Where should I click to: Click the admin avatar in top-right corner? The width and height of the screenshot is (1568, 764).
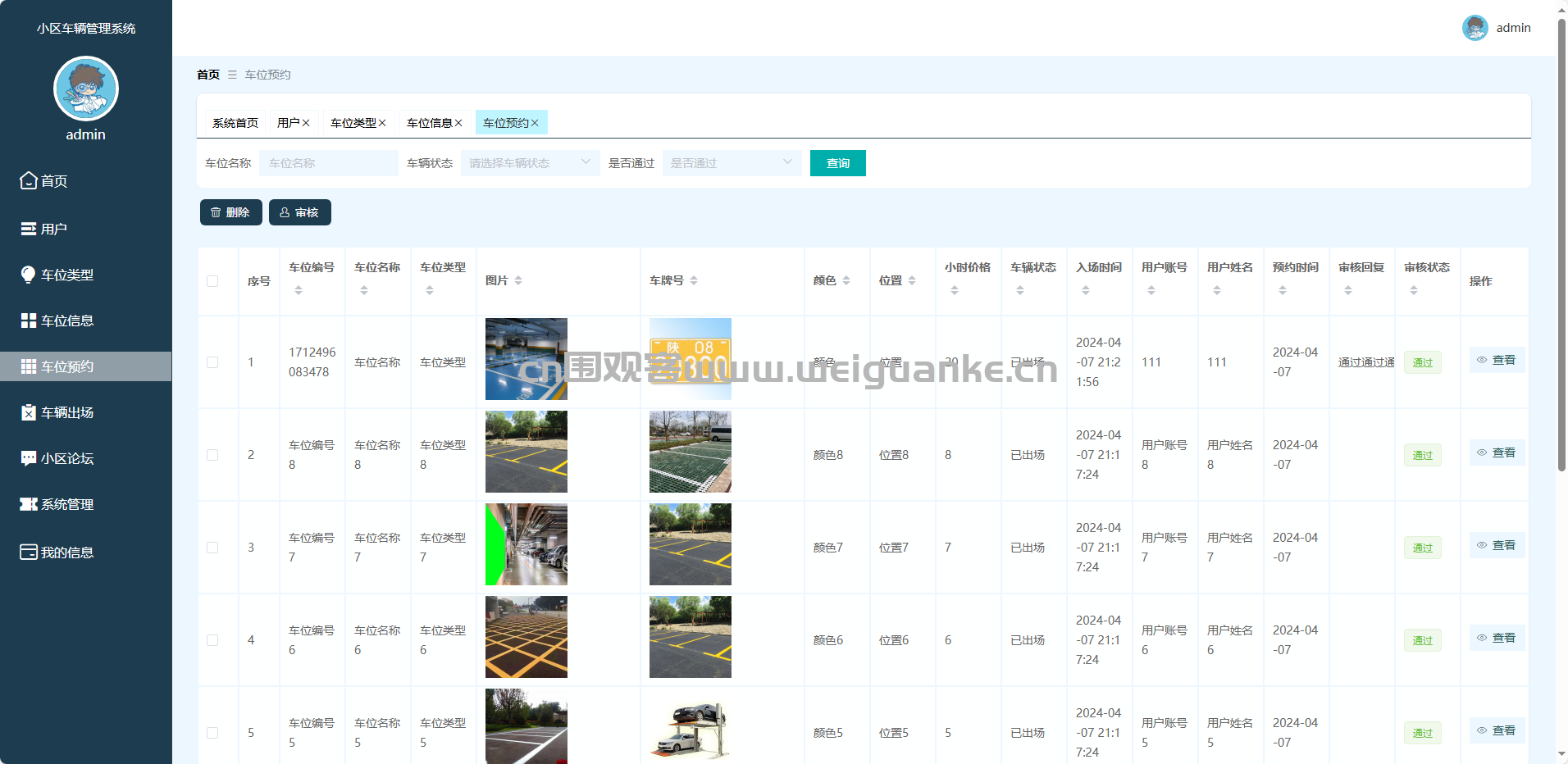pos(1475,28)
